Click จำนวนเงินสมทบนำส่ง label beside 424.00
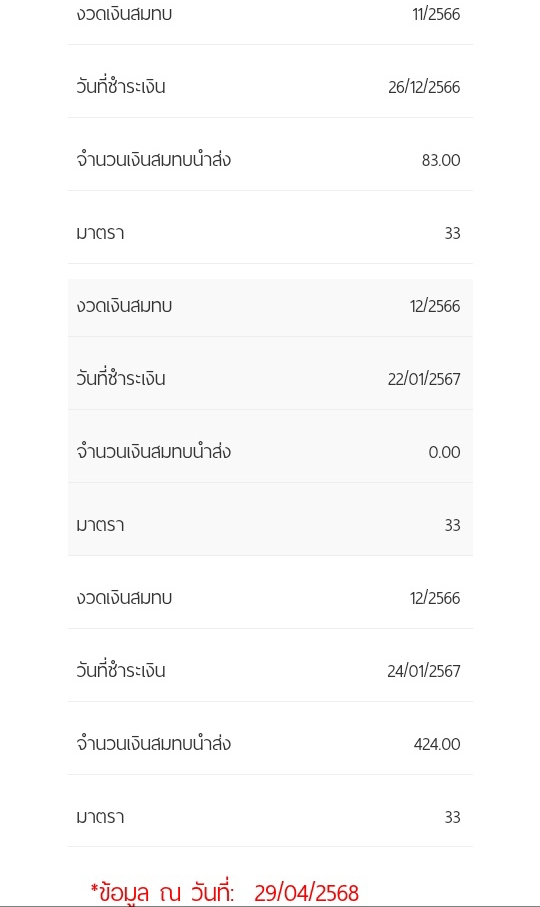This screenshot has width=540, height=907. click(154, 743)
